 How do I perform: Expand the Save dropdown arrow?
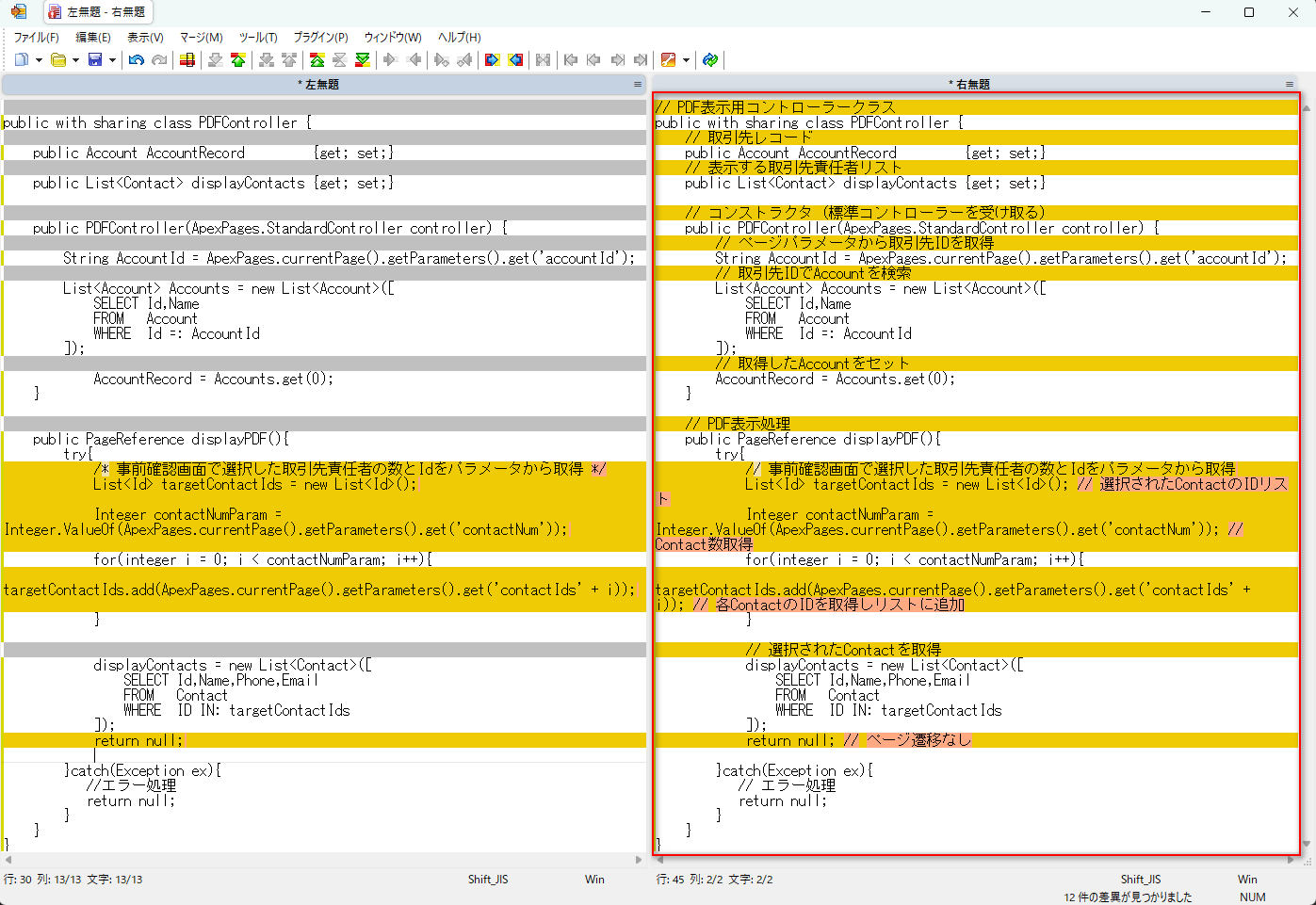[112, 60]
